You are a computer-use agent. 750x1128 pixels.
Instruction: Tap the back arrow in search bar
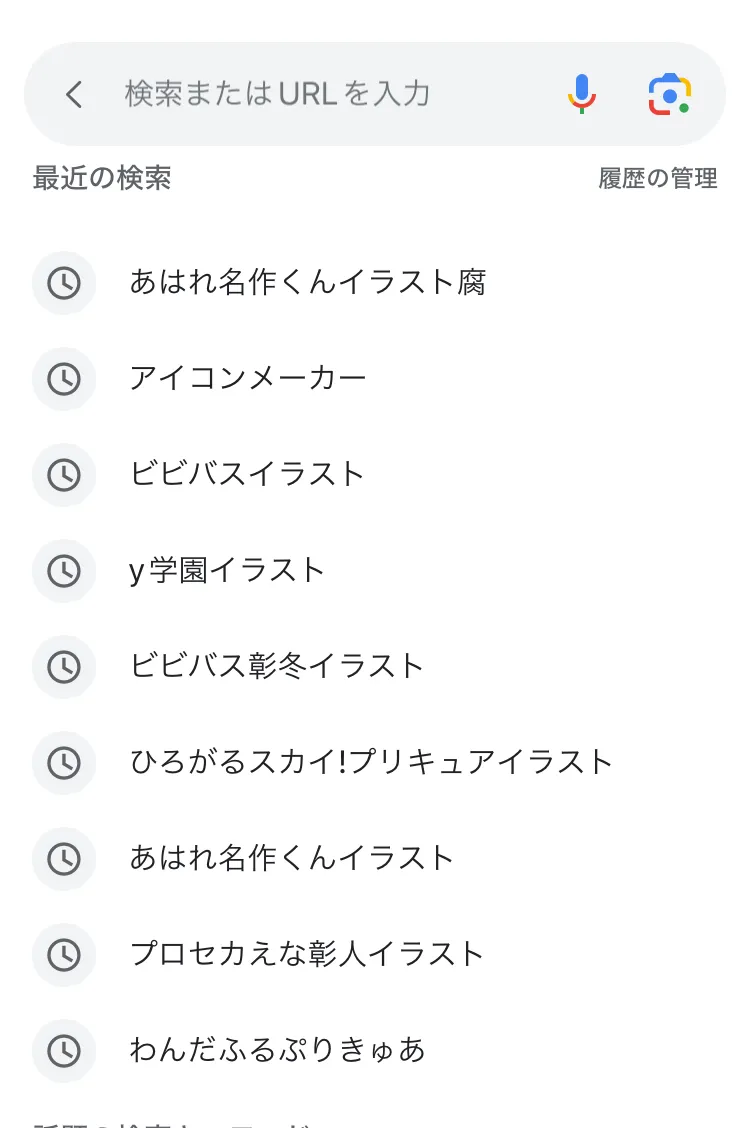click(x=74, y=94)
